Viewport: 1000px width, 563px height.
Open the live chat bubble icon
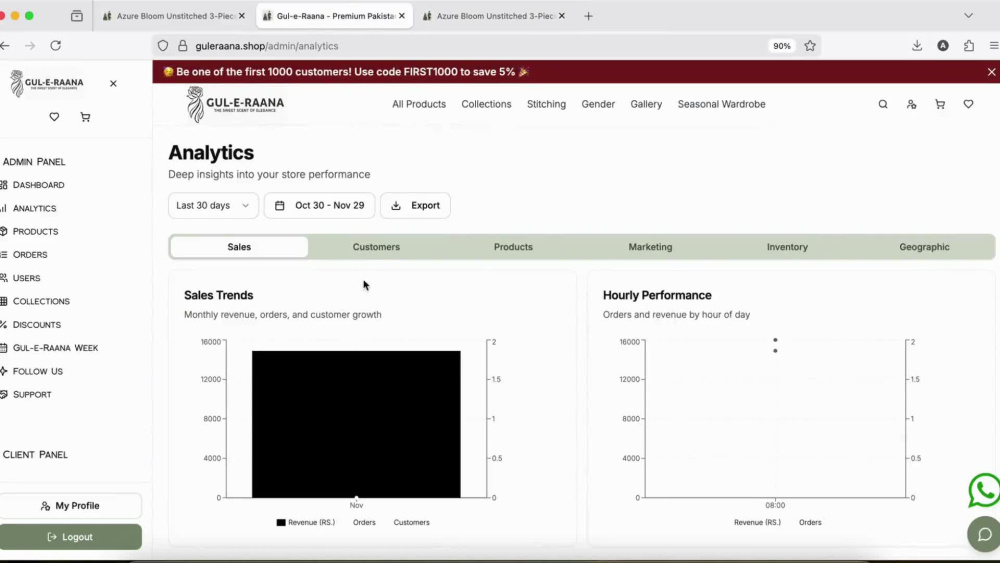(x=984, y=534)
